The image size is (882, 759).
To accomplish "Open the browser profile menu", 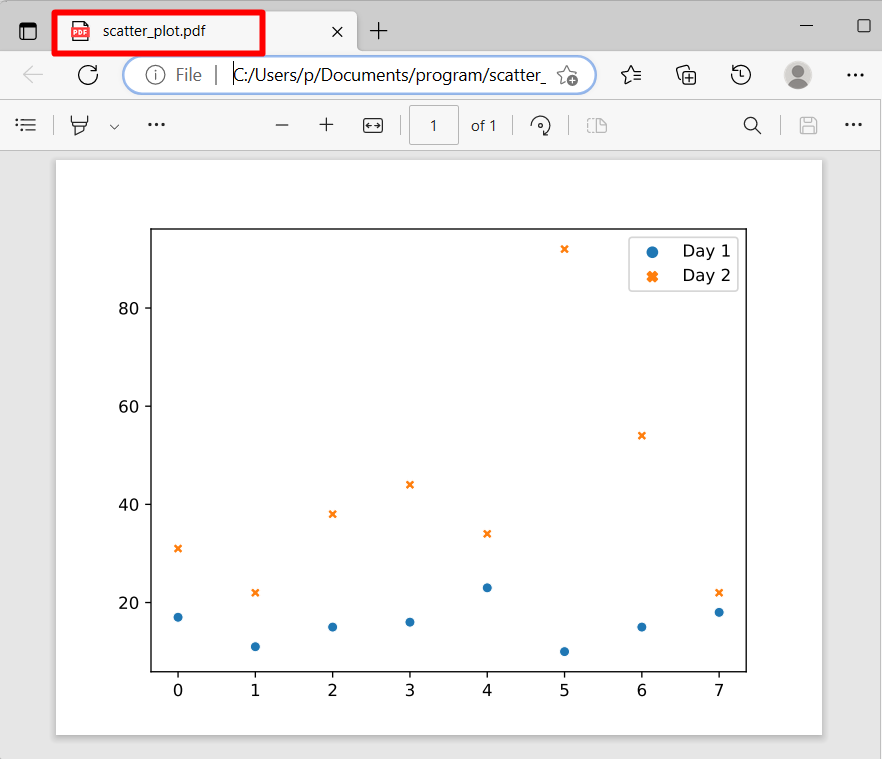I will coord(797,75).
